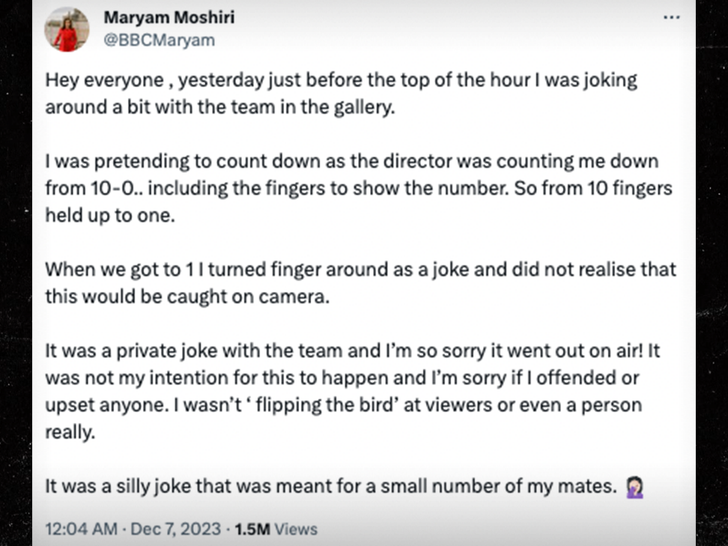Click Maryam Moshiri's profile avatar picture
The height and width of the screenshot is (546, 728).
coord(65,30)
